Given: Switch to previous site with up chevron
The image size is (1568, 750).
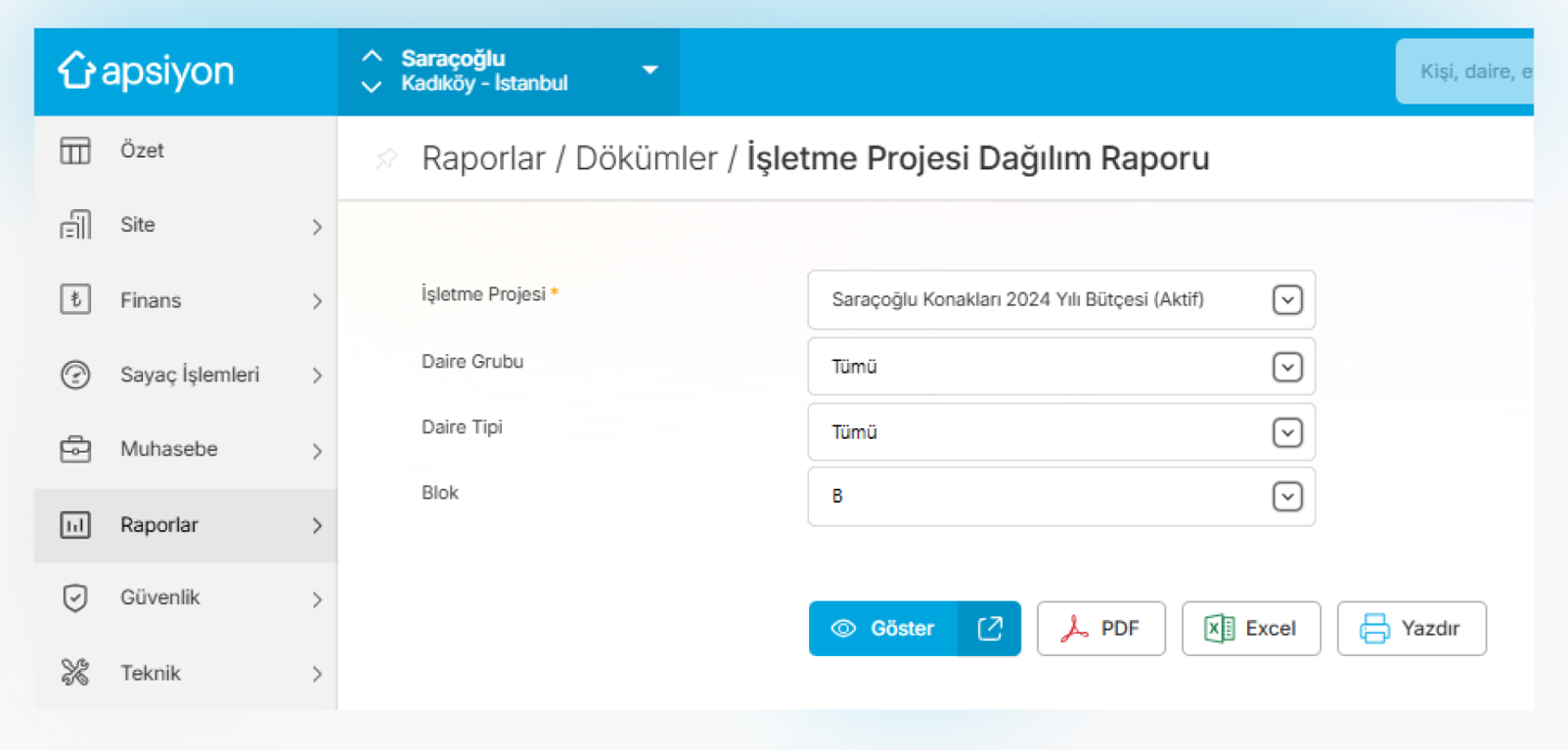Looking at the screenshot, I should point(372,56).
